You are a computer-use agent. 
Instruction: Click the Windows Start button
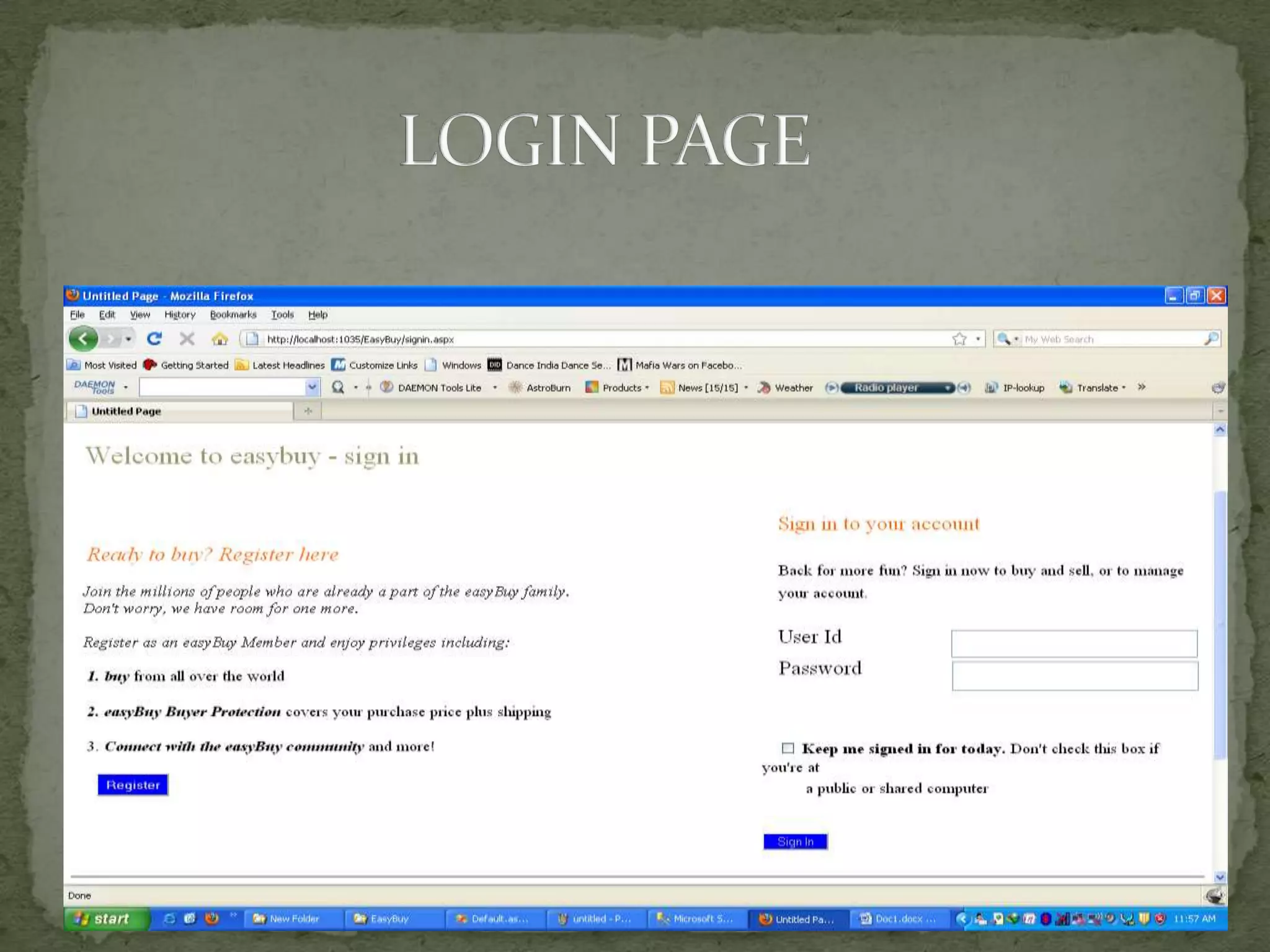coord(104,919)
